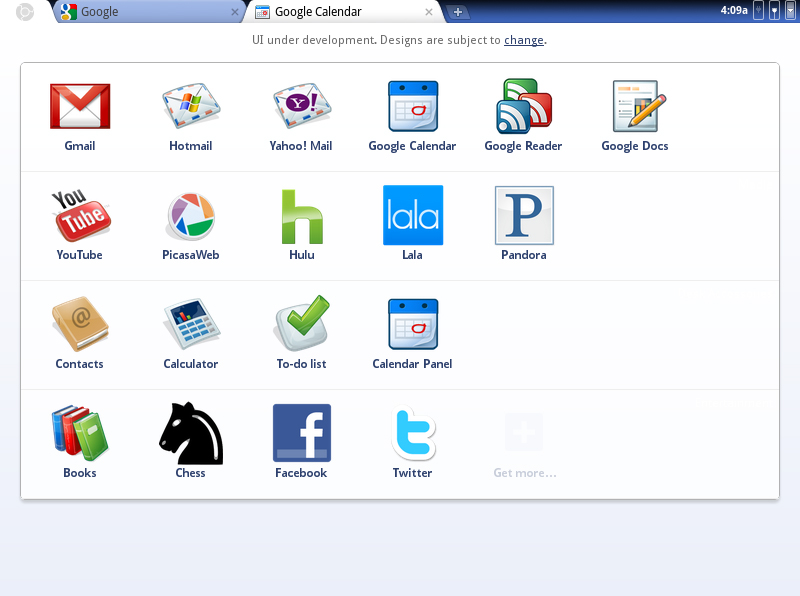This screenshot has height=596, width=800.
Task: Open the Yahoo! Mail envelope icon
Action: [x=302, y=106]
